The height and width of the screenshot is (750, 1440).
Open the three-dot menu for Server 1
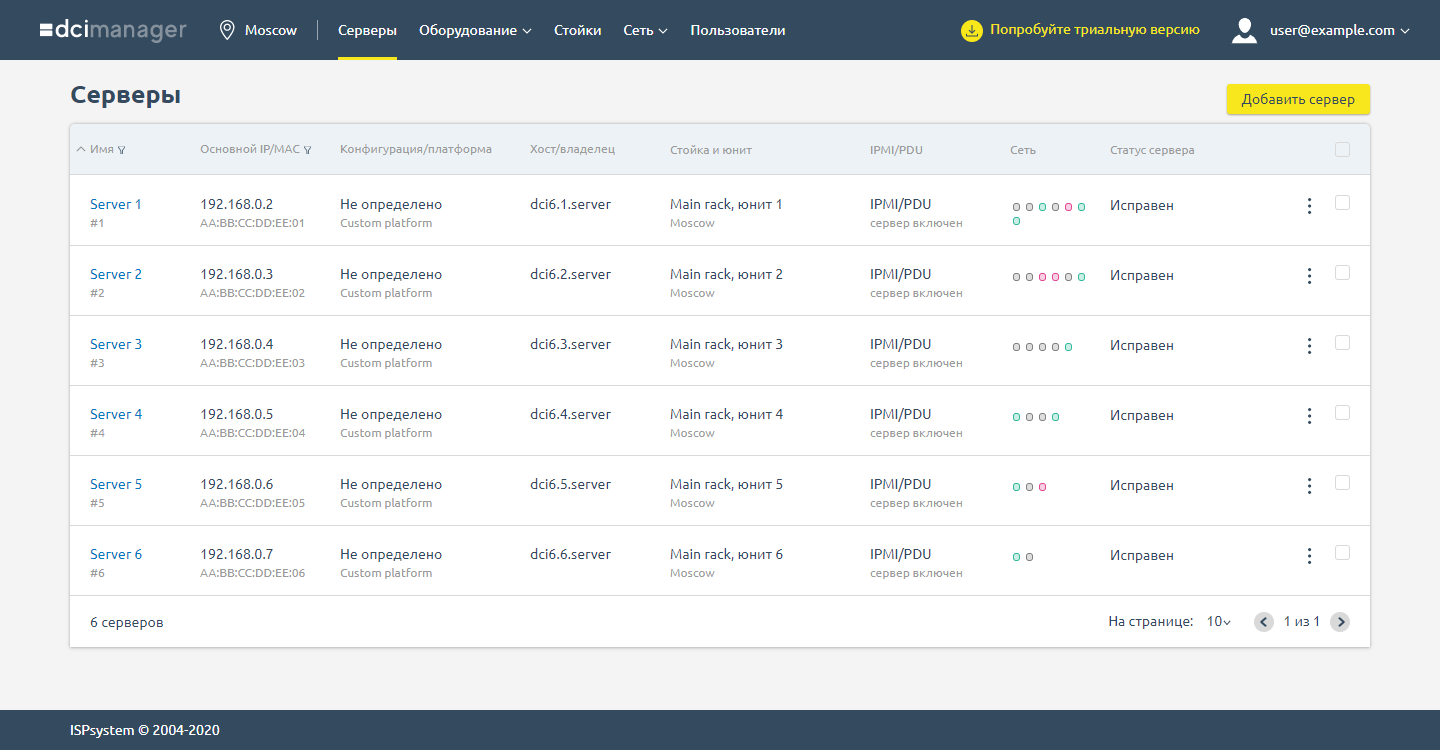click(1309, 206)
